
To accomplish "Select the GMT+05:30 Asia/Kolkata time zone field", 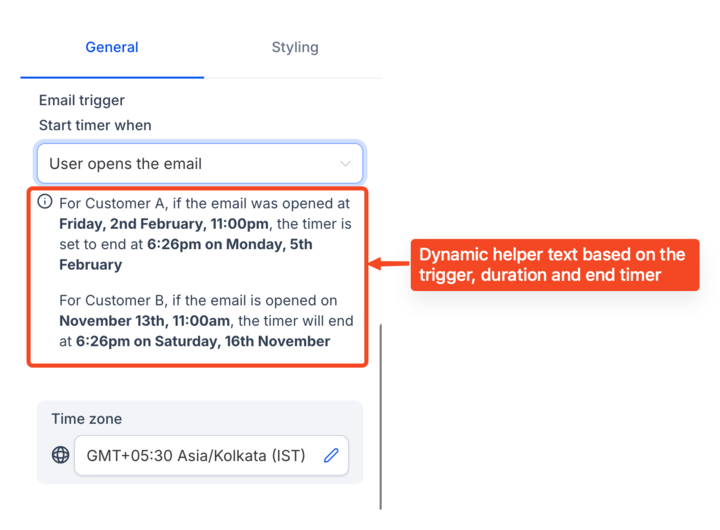I will click(x=211, y=456).
